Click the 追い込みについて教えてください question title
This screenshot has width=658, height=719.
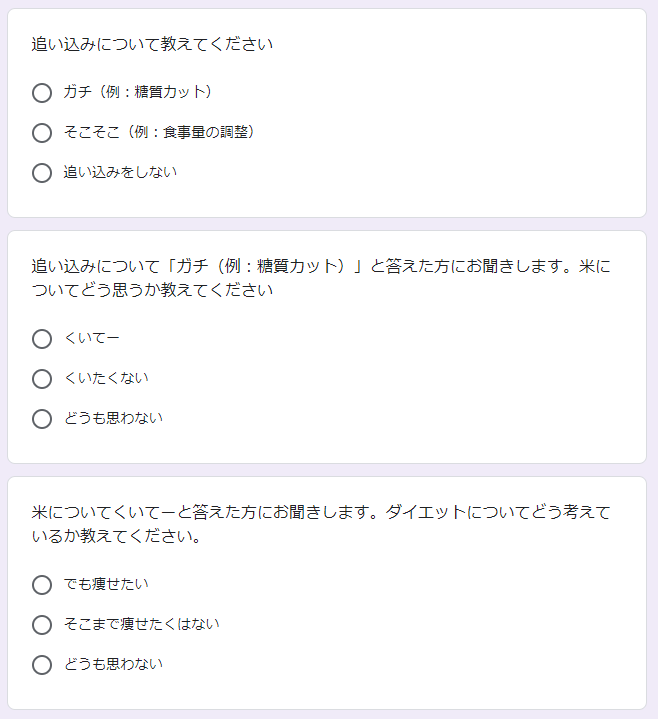tap(153, 45)
